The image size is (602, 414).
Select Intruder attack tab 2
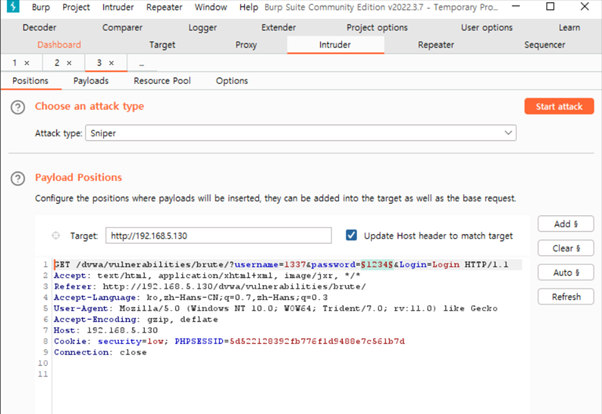click(x=57, y=63)
